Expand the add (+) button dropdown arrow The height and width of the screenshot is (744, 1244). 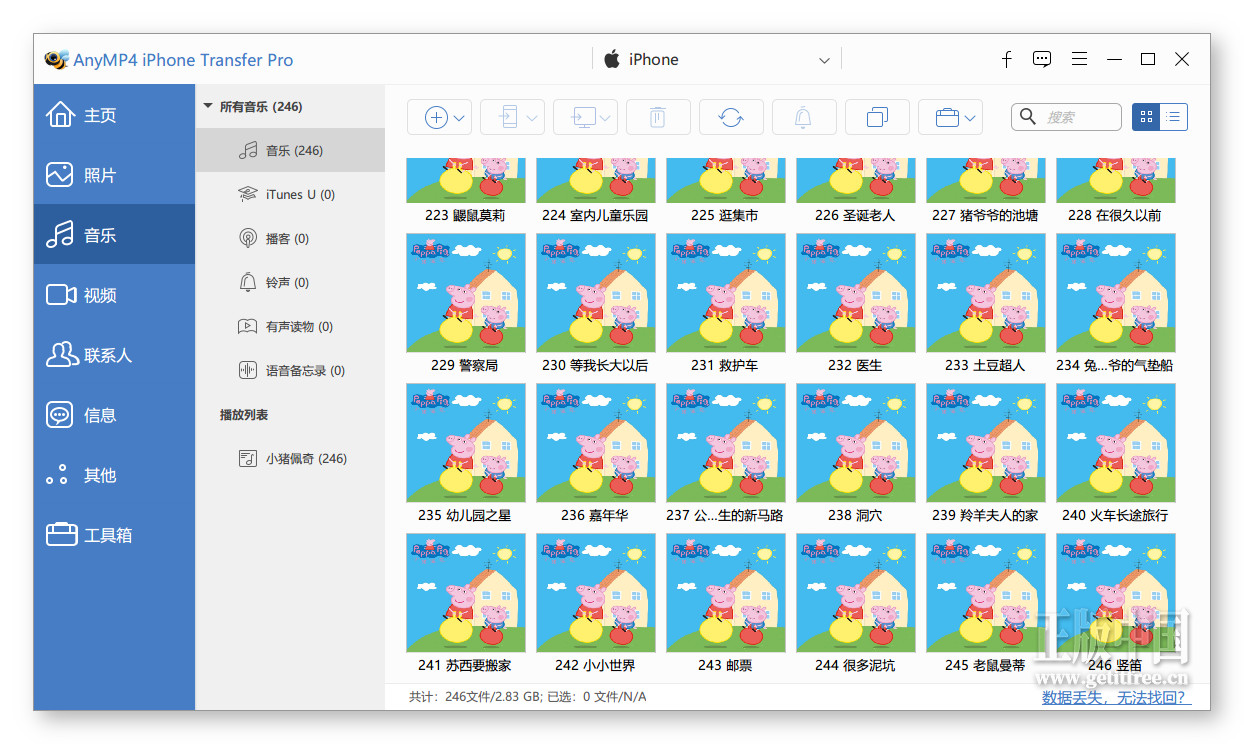point(459,118)
